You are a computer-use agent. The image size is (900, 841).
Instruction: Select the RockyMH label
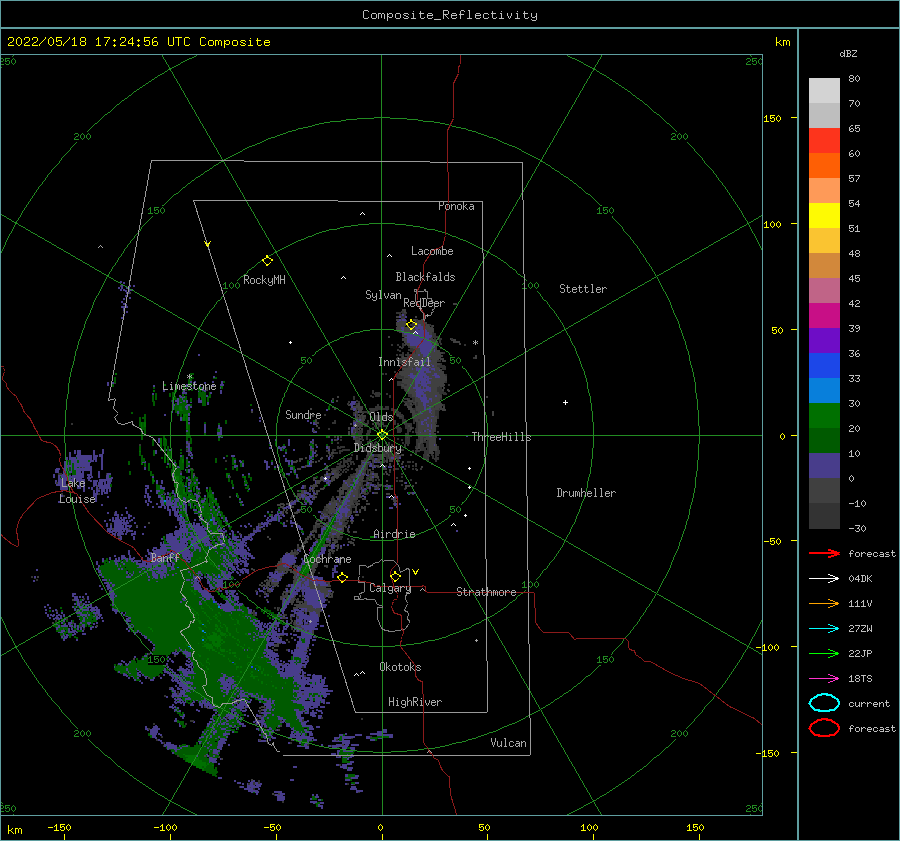[264, 280]
